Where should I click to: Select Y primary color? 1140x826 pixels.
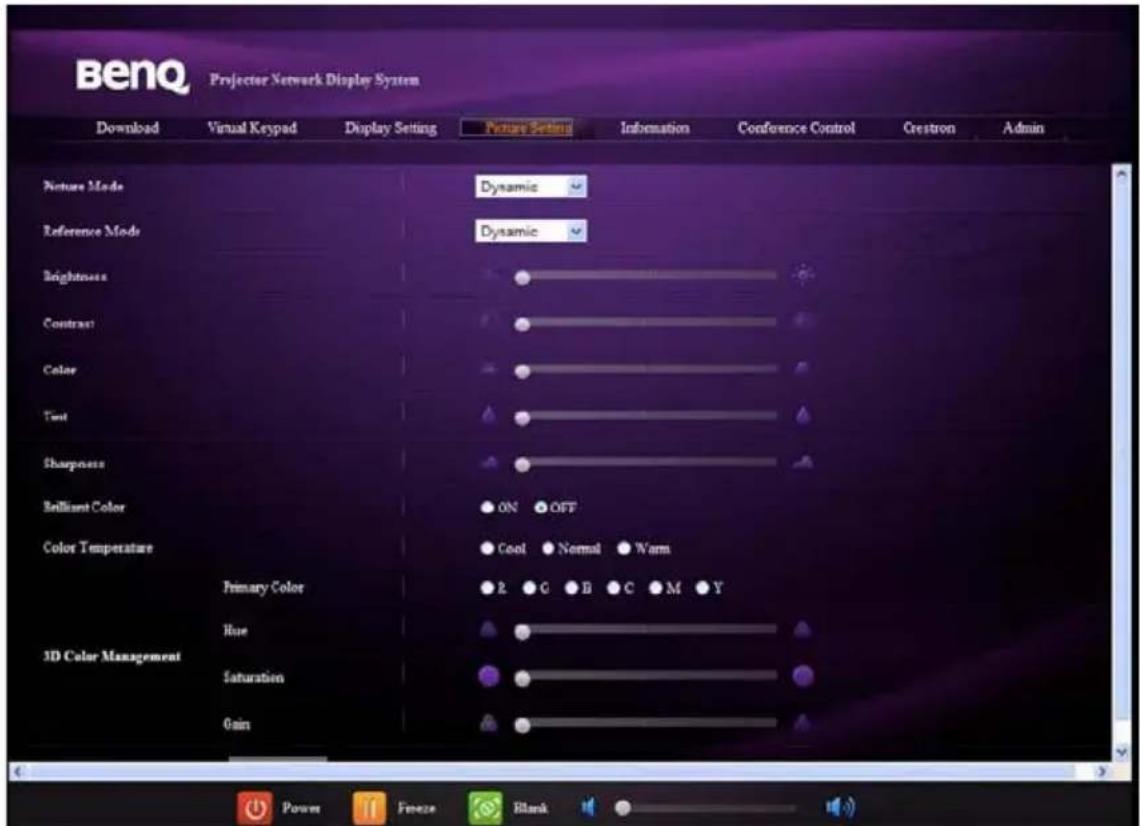[x=702, y=588]
